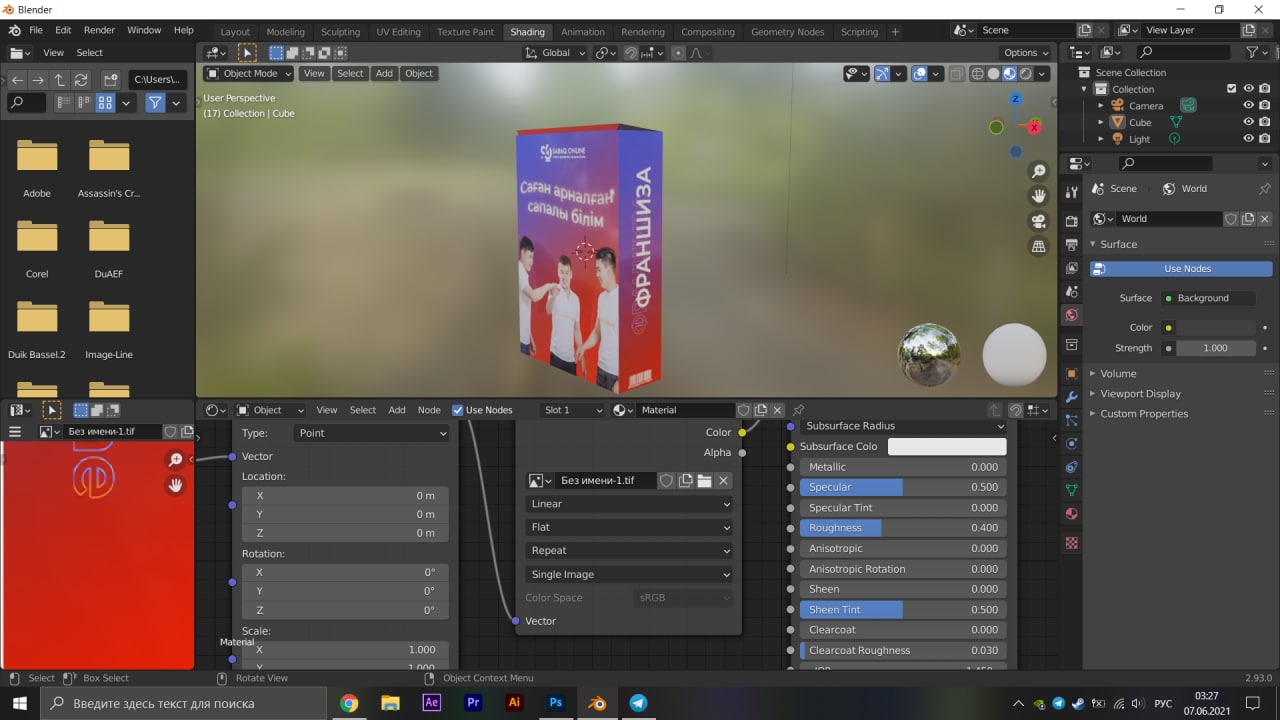Open the Texture properties tab
The image size is (1280, 720).
point(1072,543)
